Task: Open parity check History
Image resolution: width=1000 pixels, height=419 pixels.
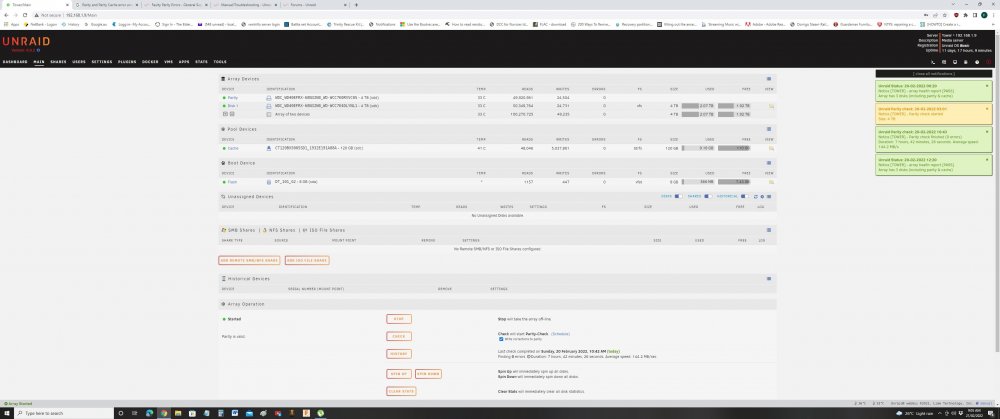Action: tap(399, 354)
